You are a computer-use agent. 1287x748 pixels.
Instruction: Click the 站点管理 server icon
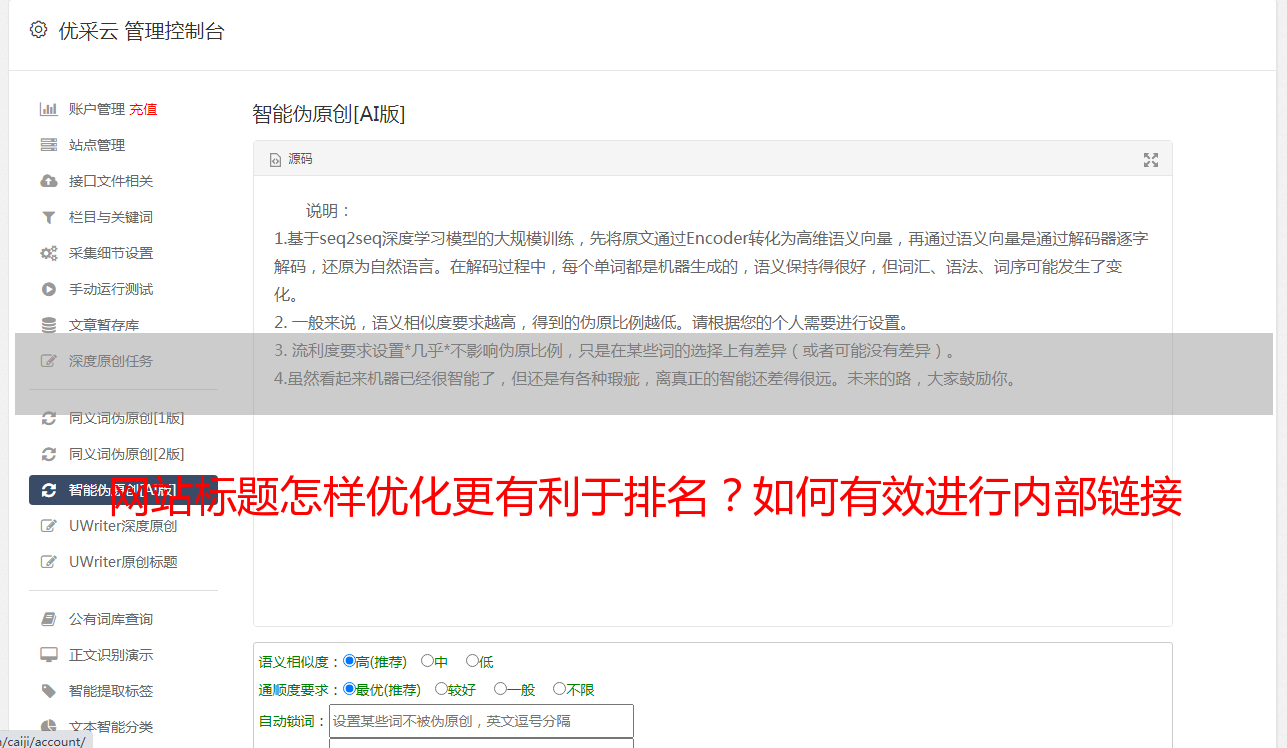48,145
